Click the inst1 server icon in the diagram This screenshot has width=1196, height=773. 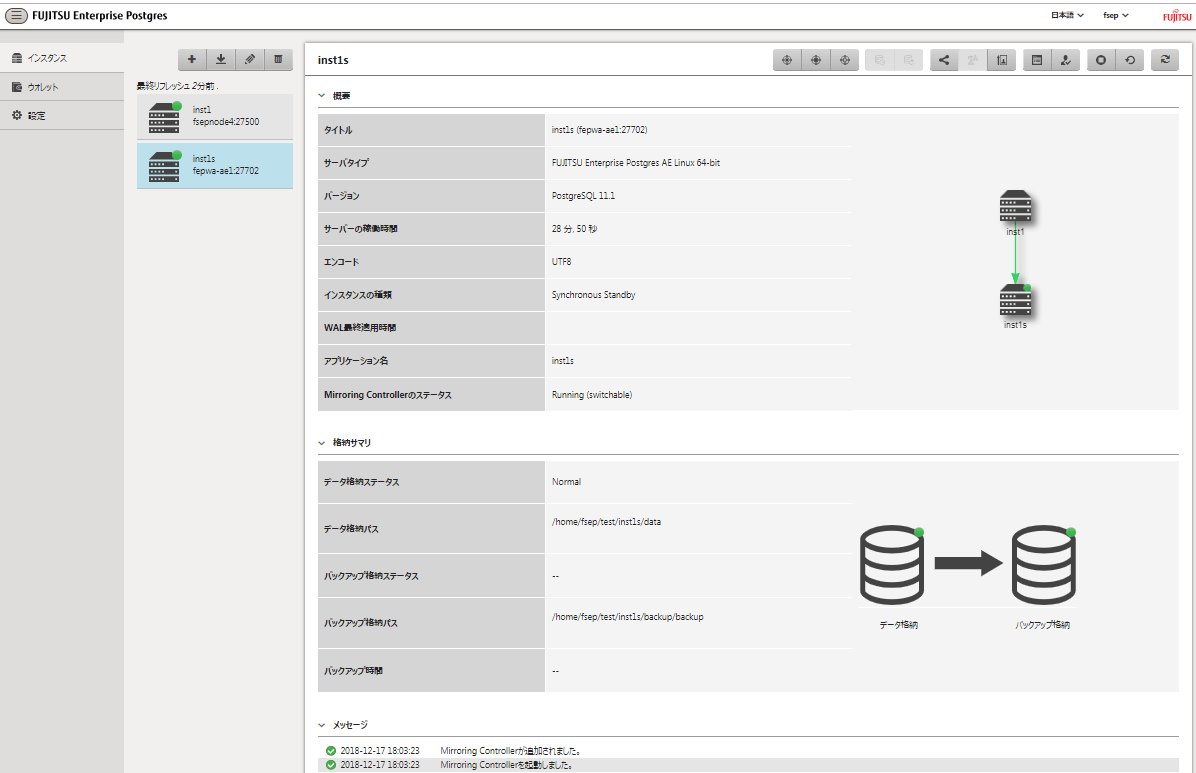pos(1015,206)
